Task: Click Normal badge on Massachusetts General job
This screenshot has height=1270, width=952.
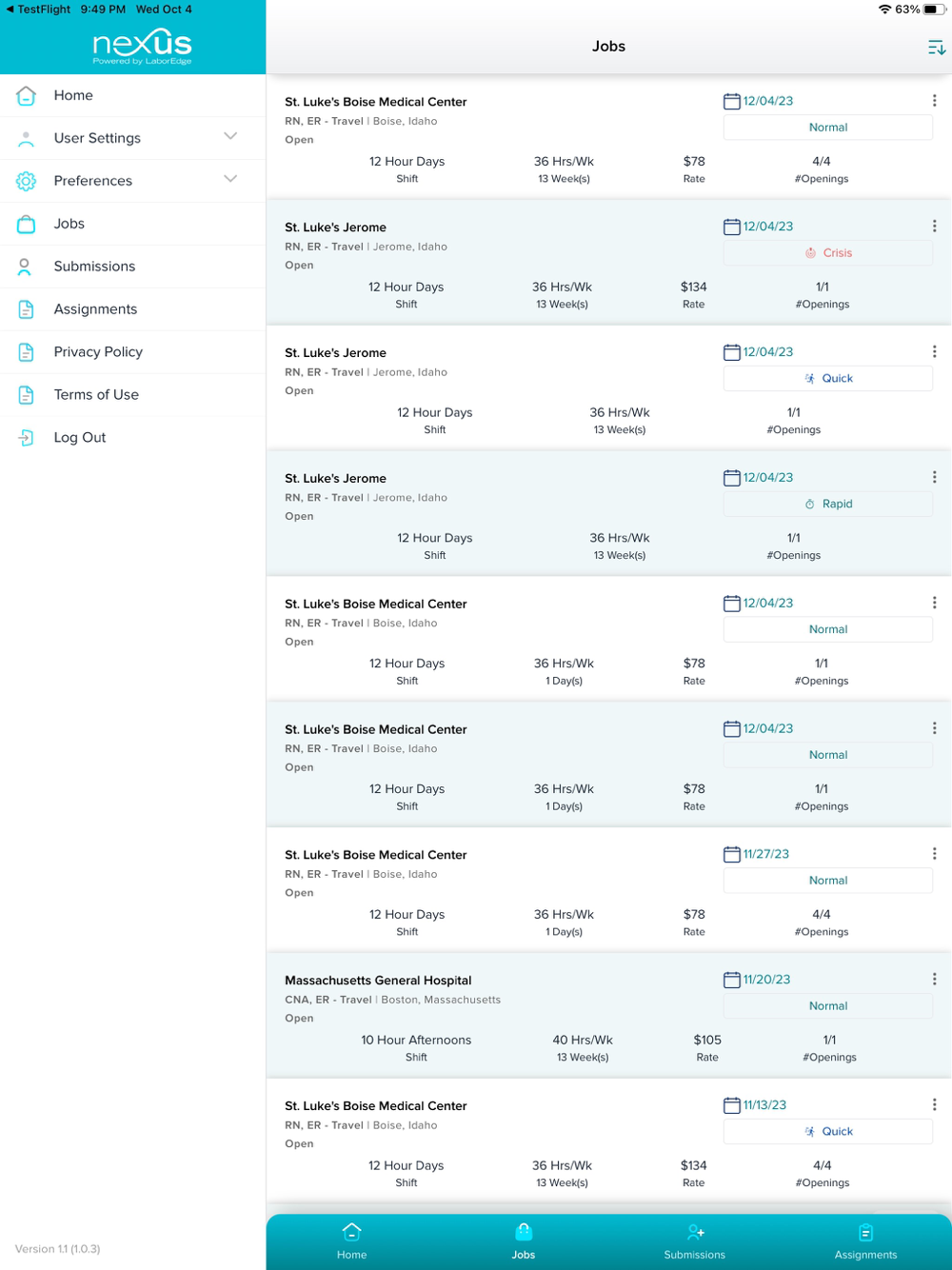Action: [x=828, y=1006]
